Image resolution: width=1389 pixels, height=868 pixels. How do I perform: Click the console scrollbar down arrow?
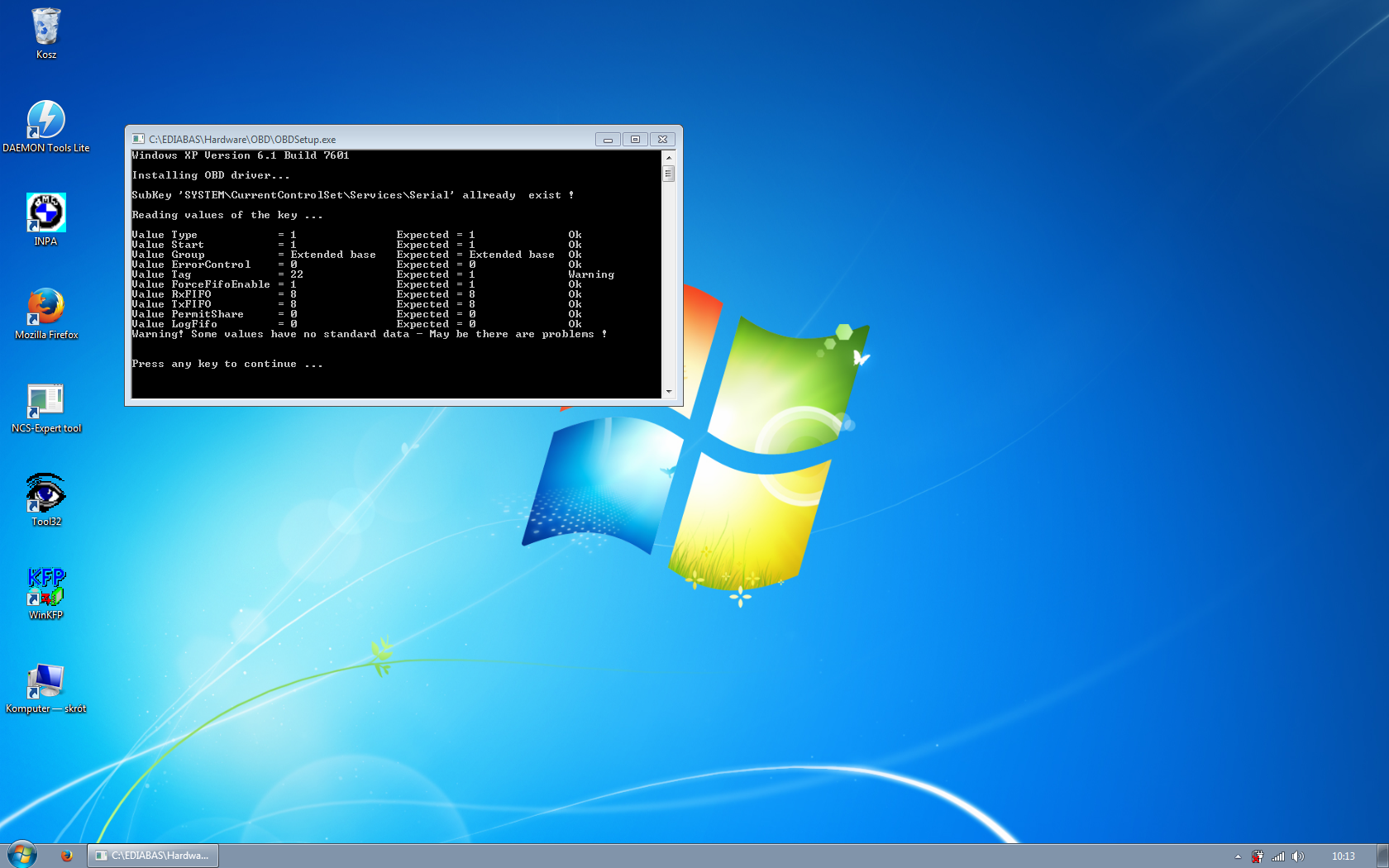pos(669,392)
